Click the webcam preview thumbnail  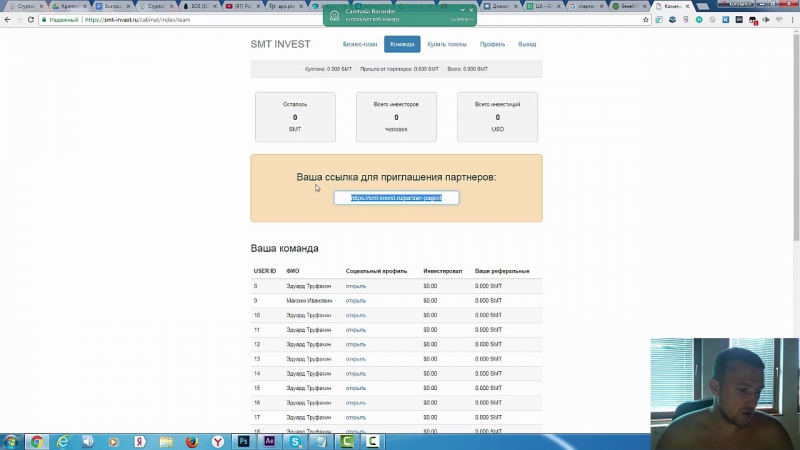click(x=724, y=393)
